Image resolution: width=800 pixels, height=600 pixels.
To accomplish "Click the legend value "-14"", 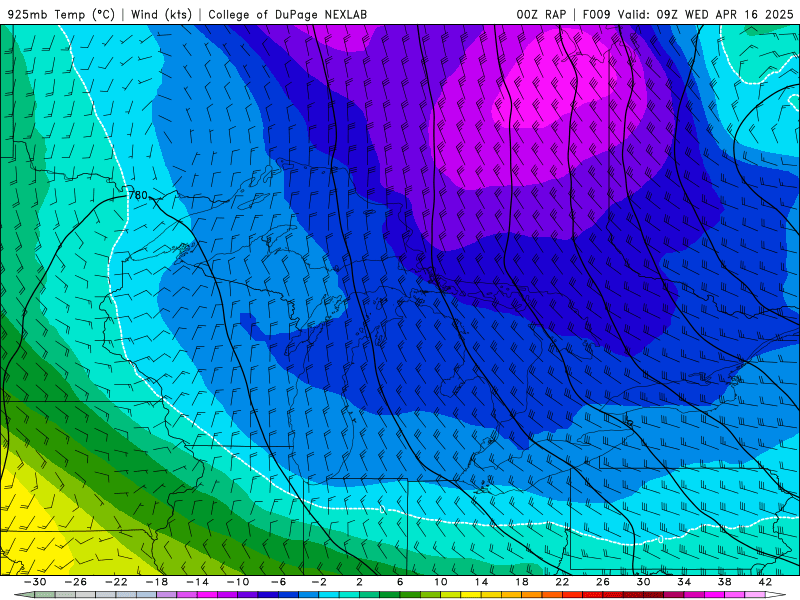I will (197, 582).
